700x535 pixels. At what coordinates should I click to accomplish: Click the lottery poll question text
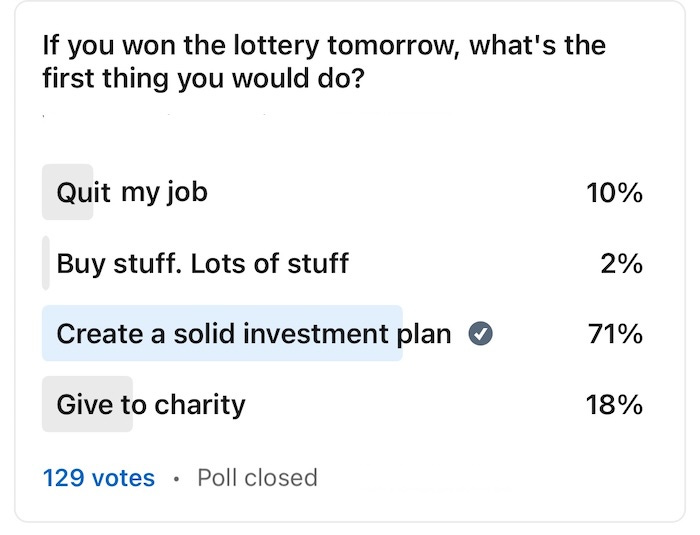coord(324,62)
